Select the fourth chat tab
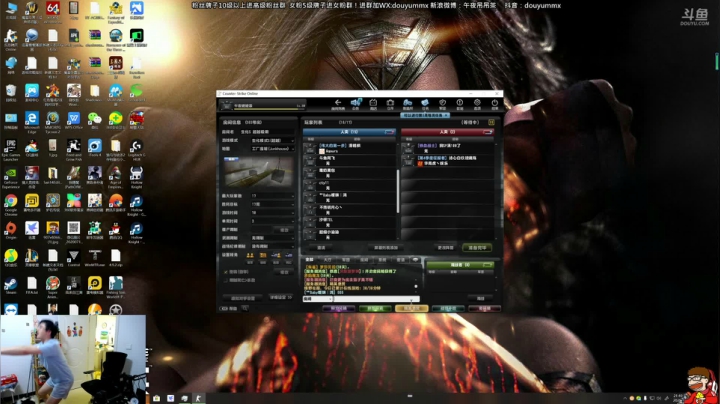 [x=364, y=260]
